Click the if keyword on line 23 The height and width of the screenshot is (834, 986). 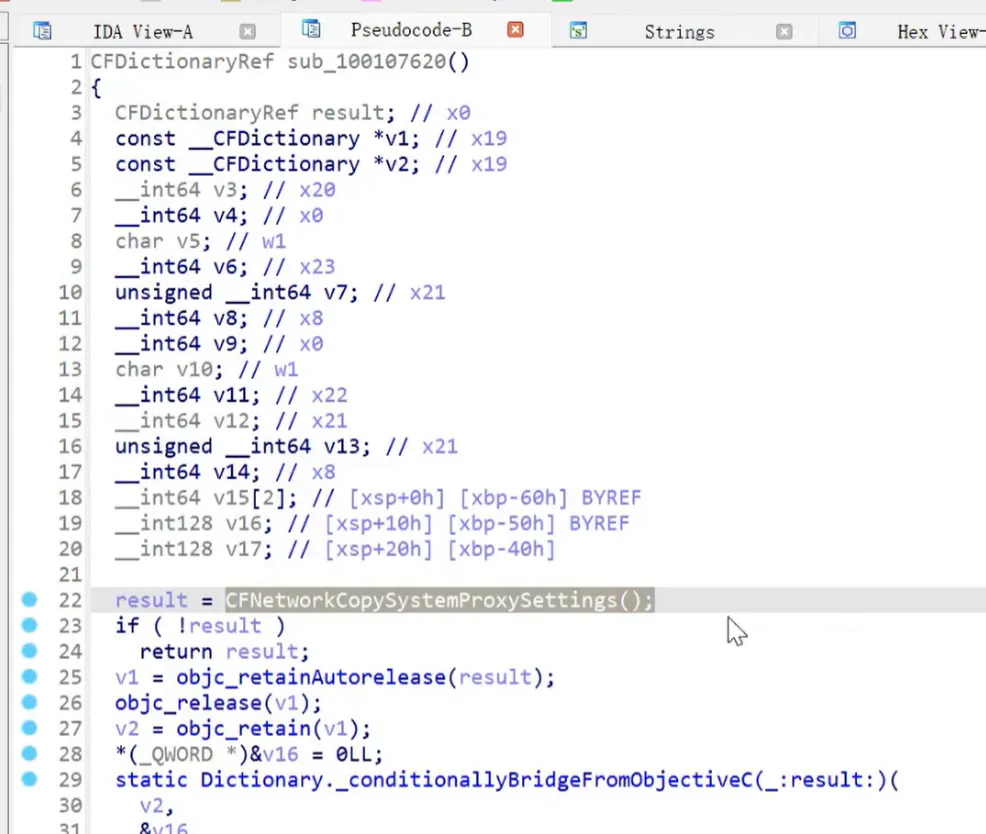point(127,626)
